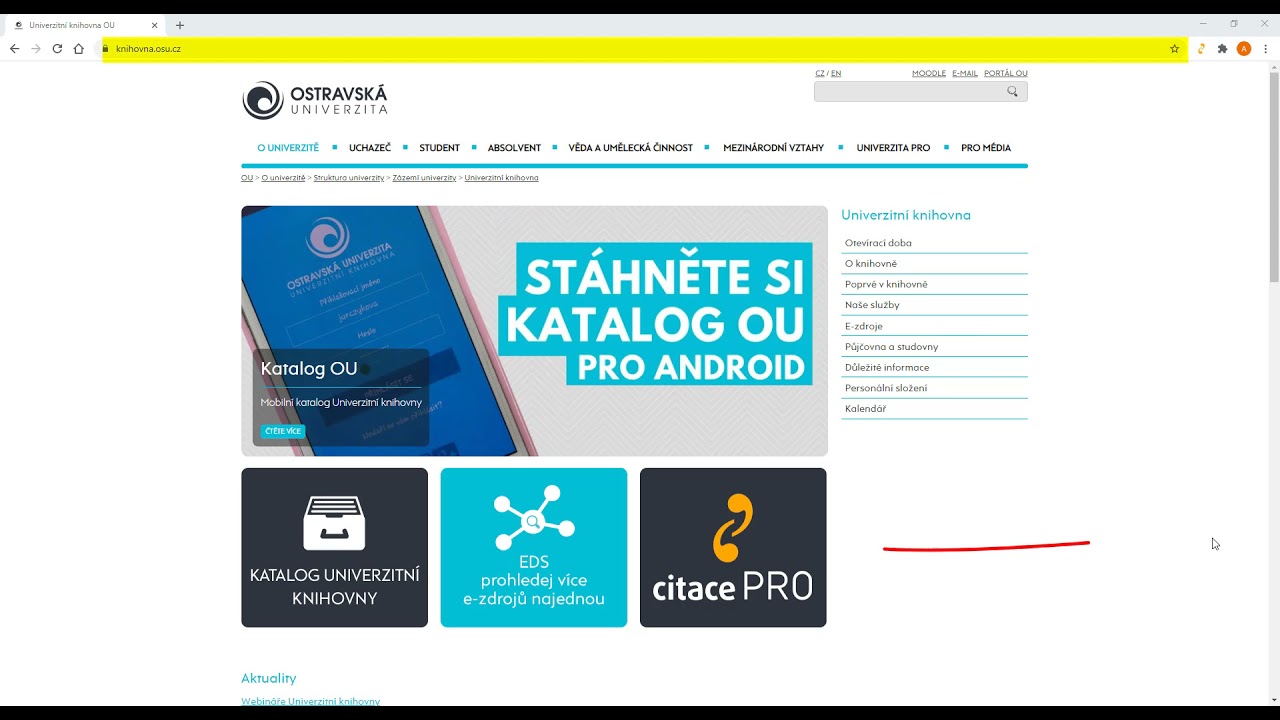Click the Zázemí univerzity breadcrumb
Image resolution: width=1280 pixels, height=720 pixels.
424,178
